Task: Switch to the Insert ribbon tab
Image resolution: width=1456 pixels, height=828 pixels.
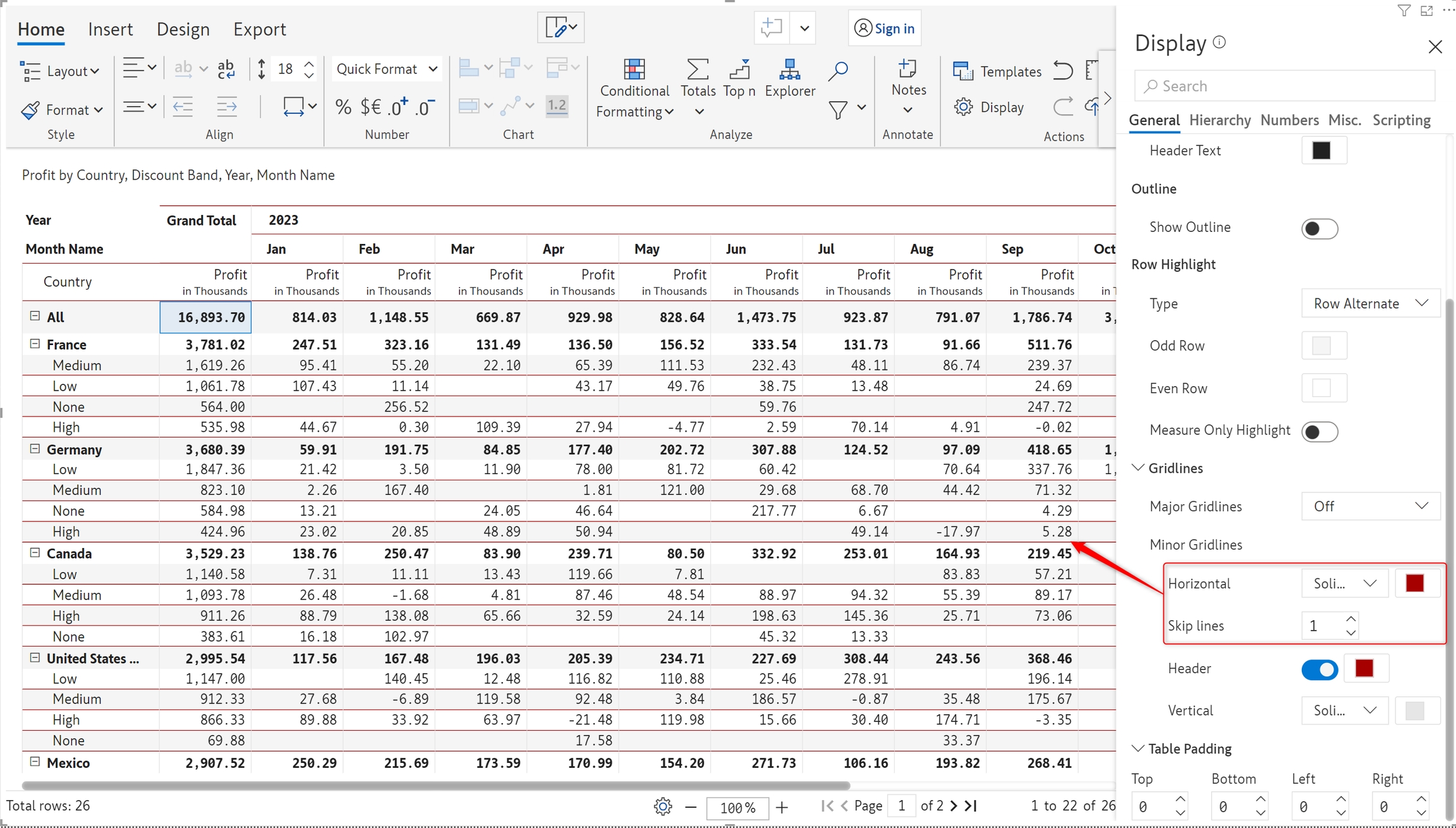Action: (x=110, y=29)
